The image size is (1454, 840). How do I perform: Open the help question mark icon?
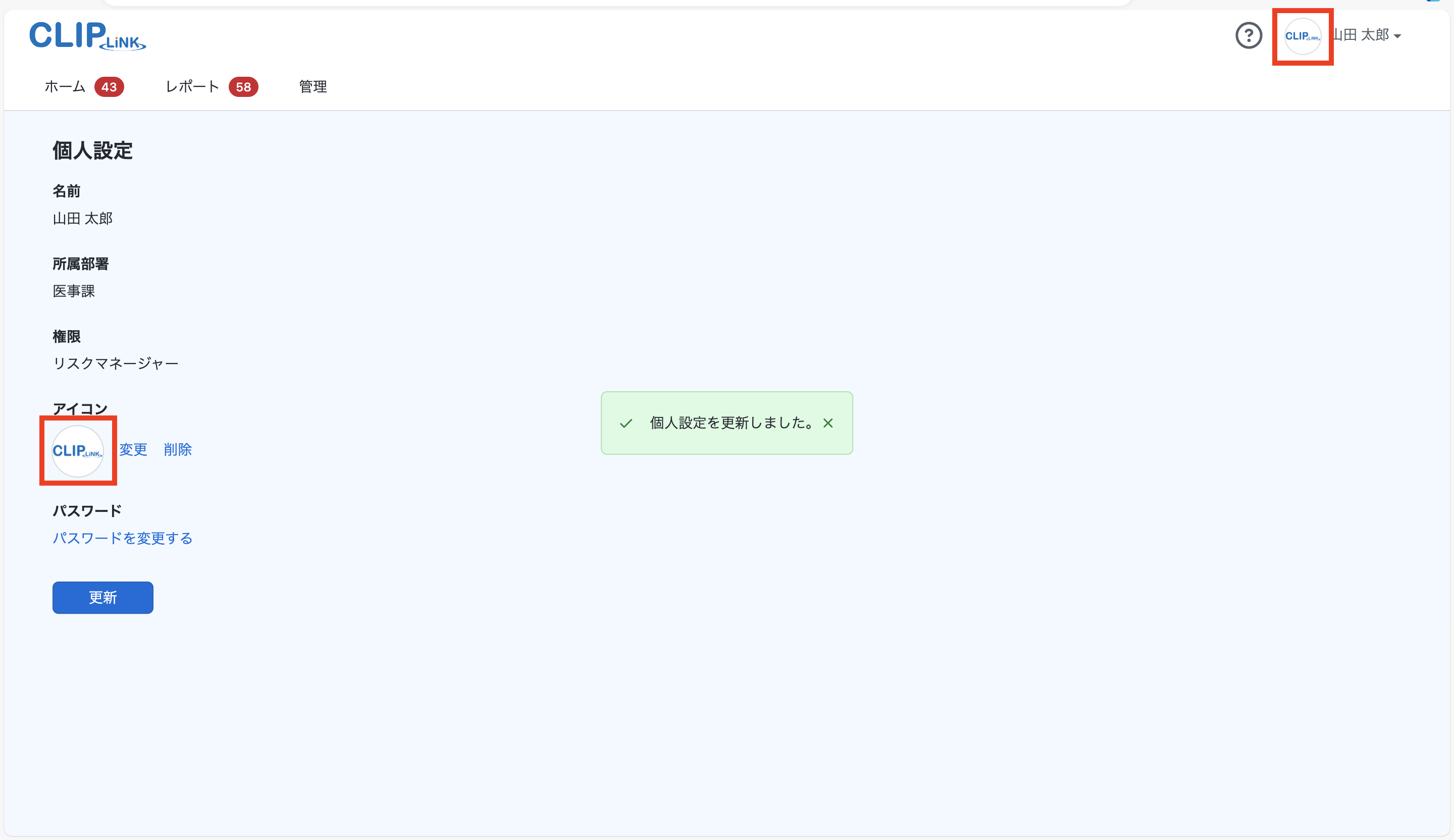1248,36
